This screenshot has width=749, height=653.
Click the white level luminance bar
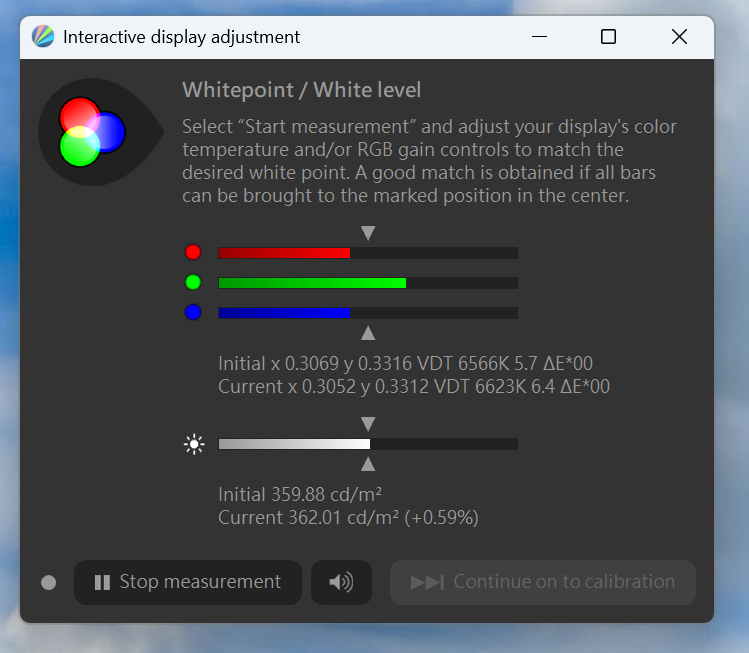(x=368, y=444)
